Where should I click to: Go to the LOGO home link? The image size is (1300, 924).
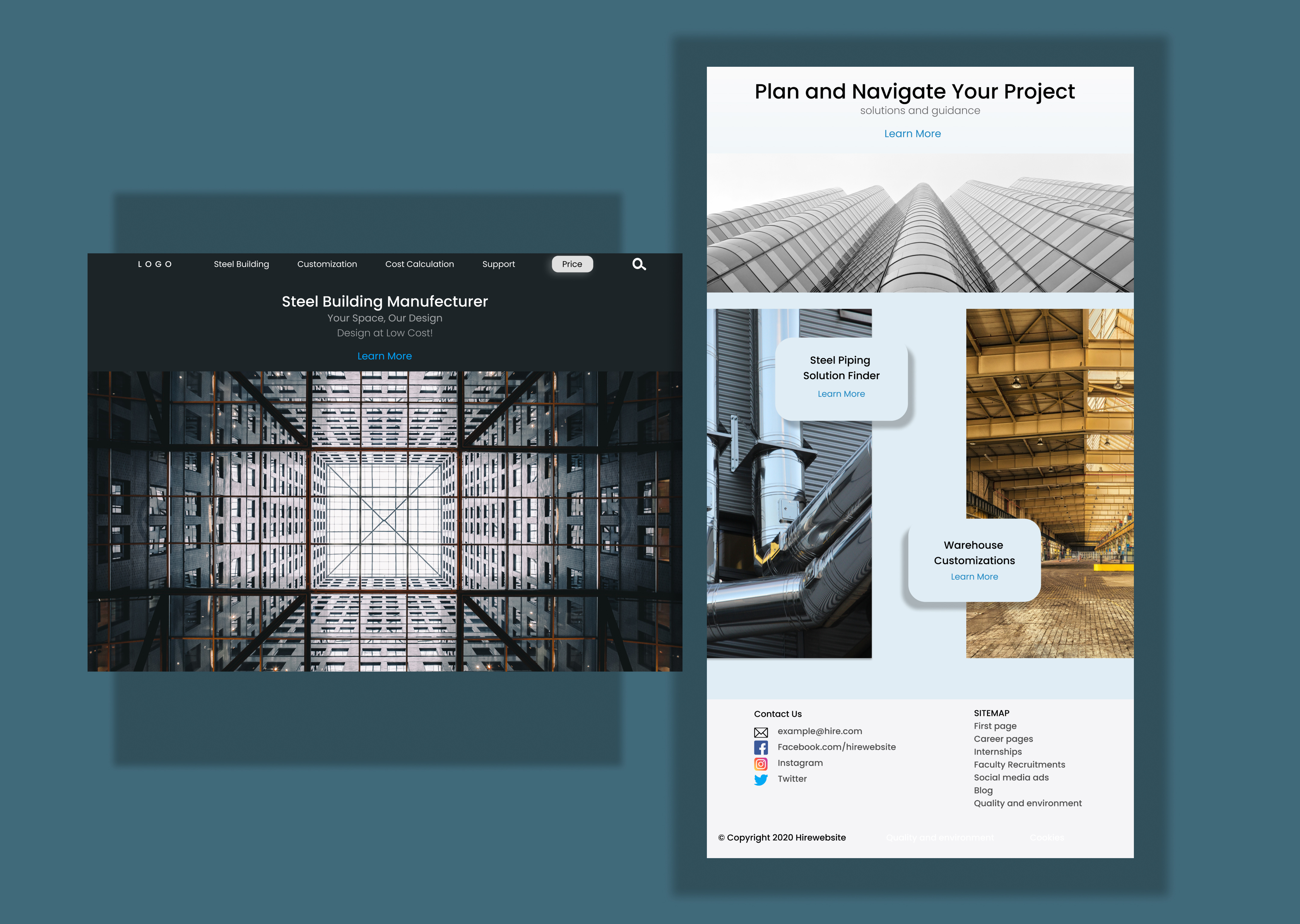point(155,264)
